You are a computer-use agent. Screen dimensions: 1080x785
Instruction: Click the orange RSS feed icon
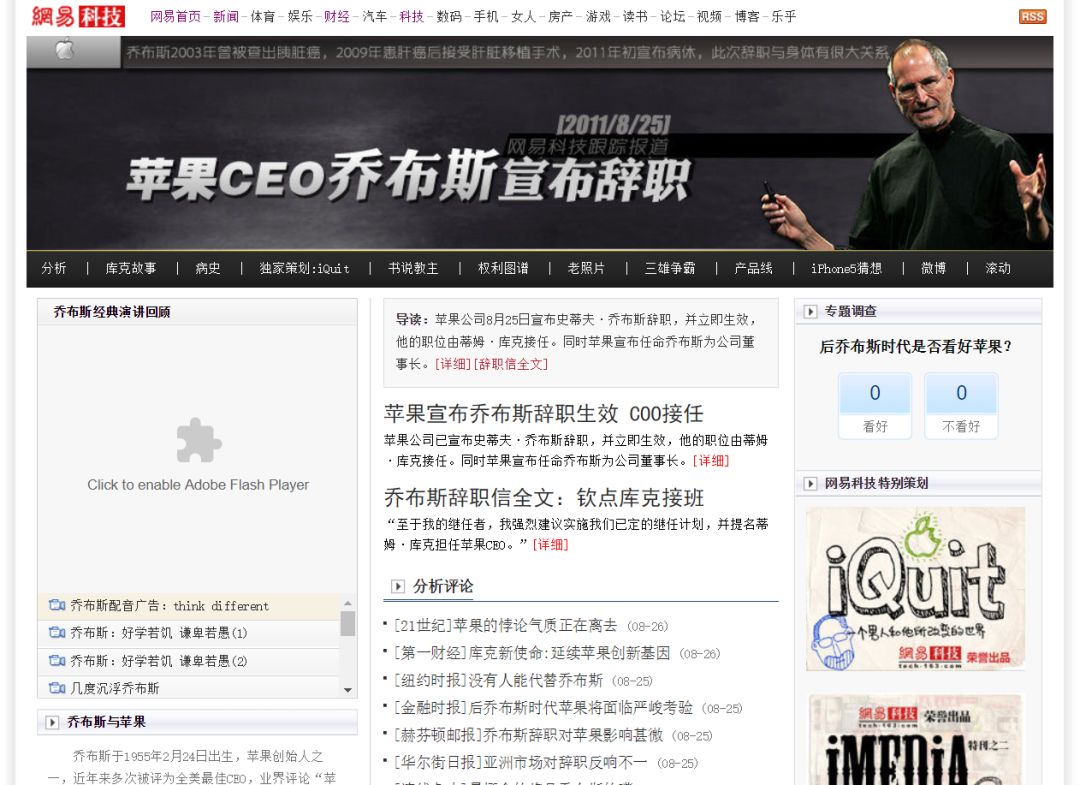pos(1032,16)
